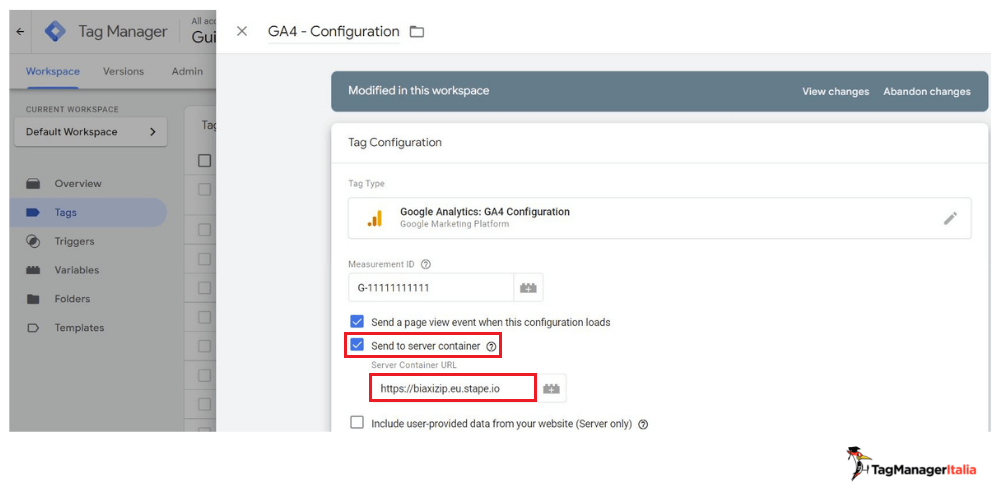
Task: Switch to the Versions tab
Action: click(123, 71)
